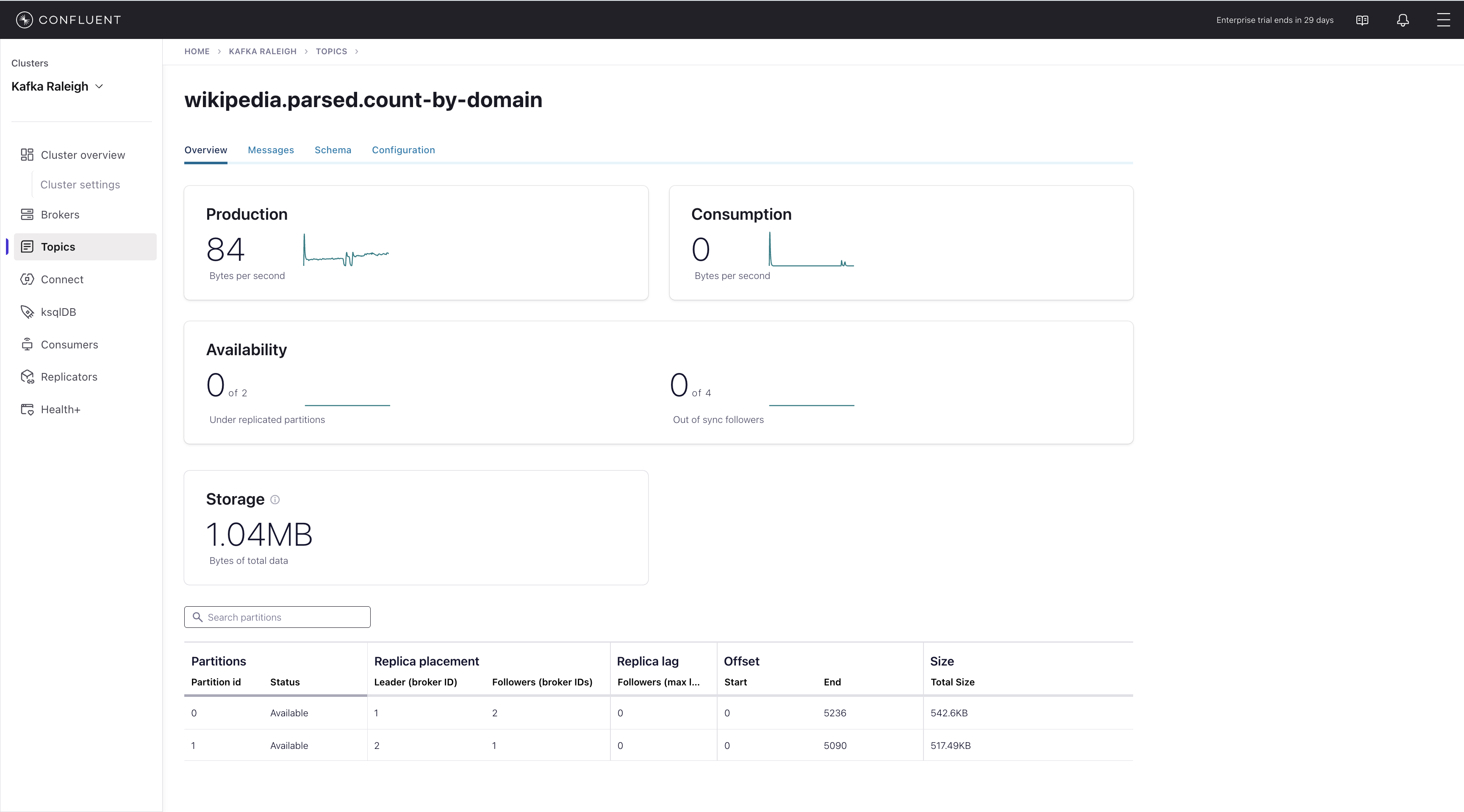Open the Schema tab

click(x=333, y=150)
